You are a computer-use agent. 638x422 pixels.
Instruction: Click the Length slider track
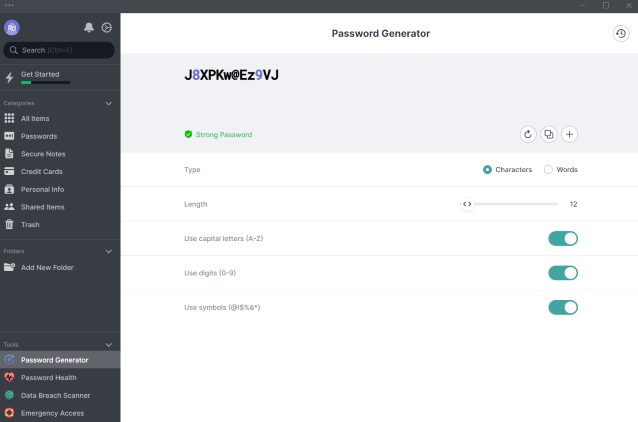coord(516,204)
